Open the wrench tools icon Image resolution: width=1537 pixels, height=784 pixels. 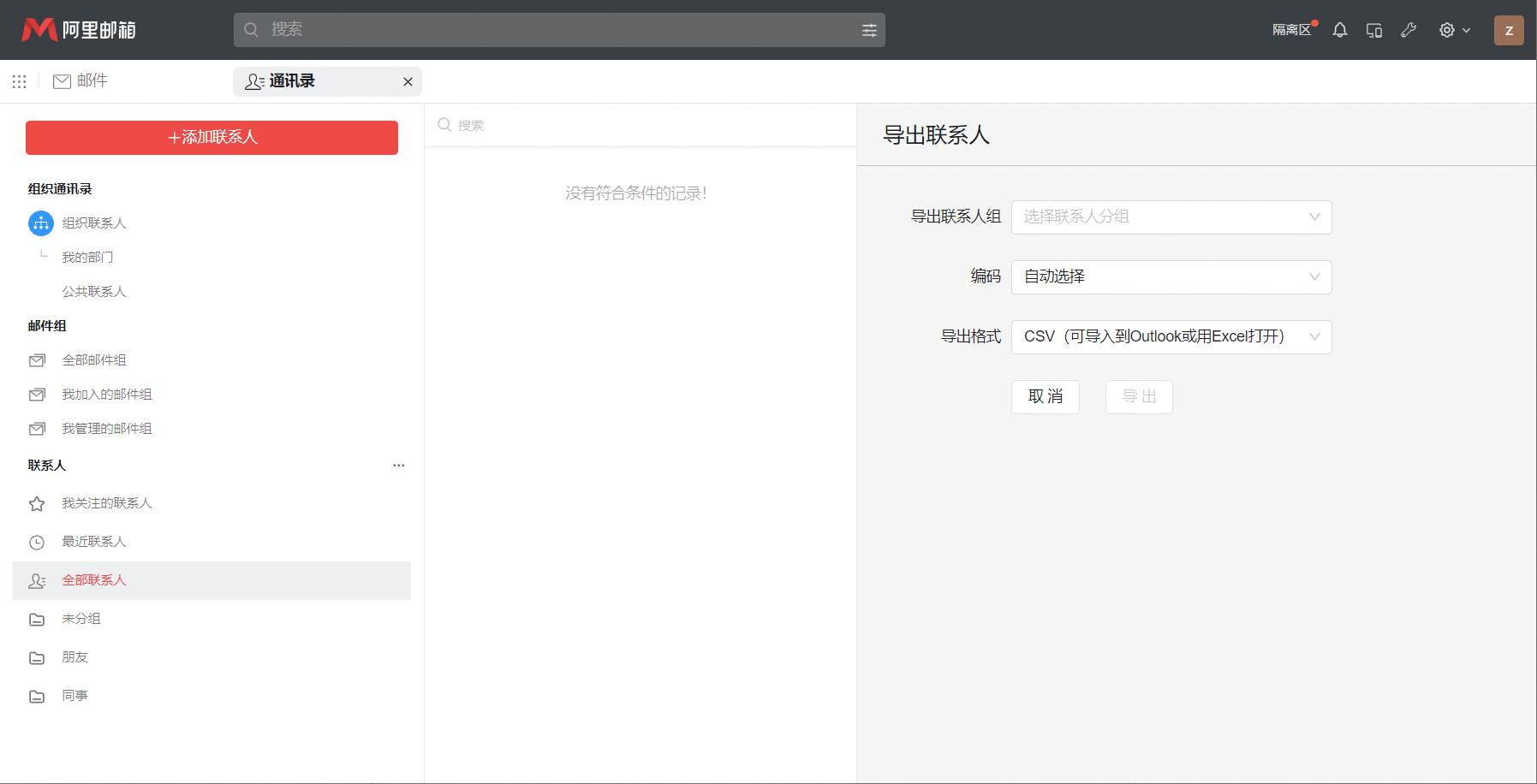click(x=1408, y=30)
